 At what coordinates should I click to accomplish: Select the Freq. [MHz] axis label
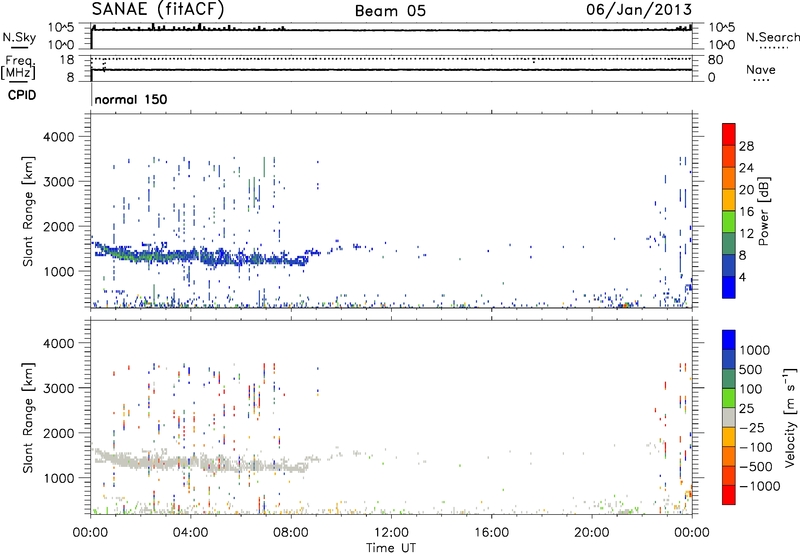tap(18, 68)
